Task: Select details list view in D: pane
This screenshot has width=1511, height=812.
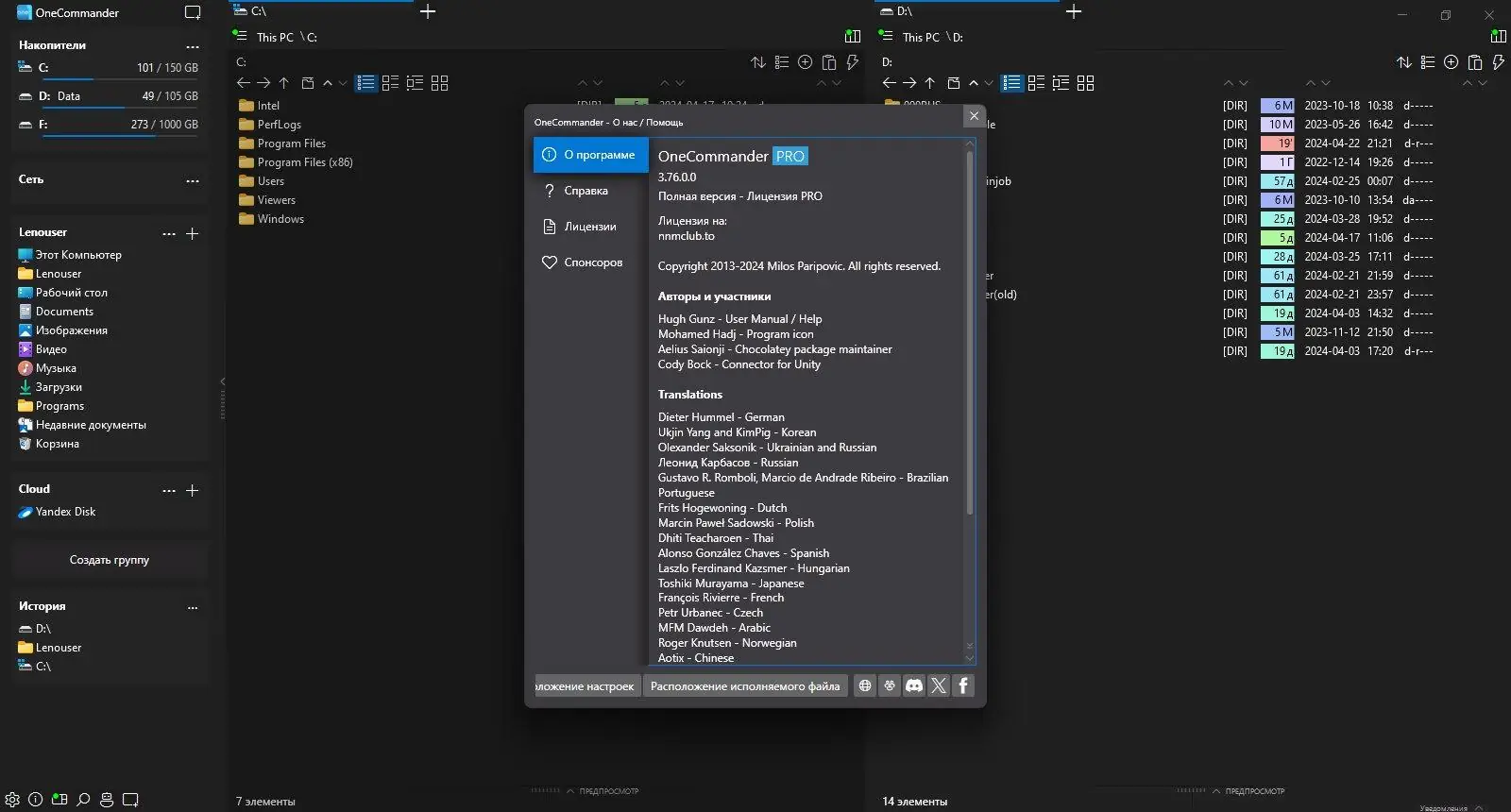Action: pos(1011,83)
